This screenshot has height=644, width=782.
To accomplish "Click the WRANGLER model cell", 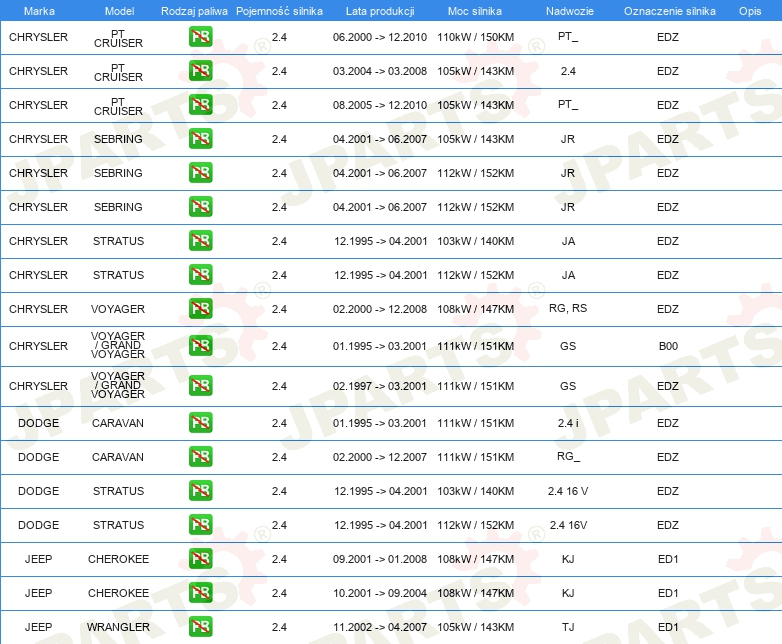I will coord(118,627).
